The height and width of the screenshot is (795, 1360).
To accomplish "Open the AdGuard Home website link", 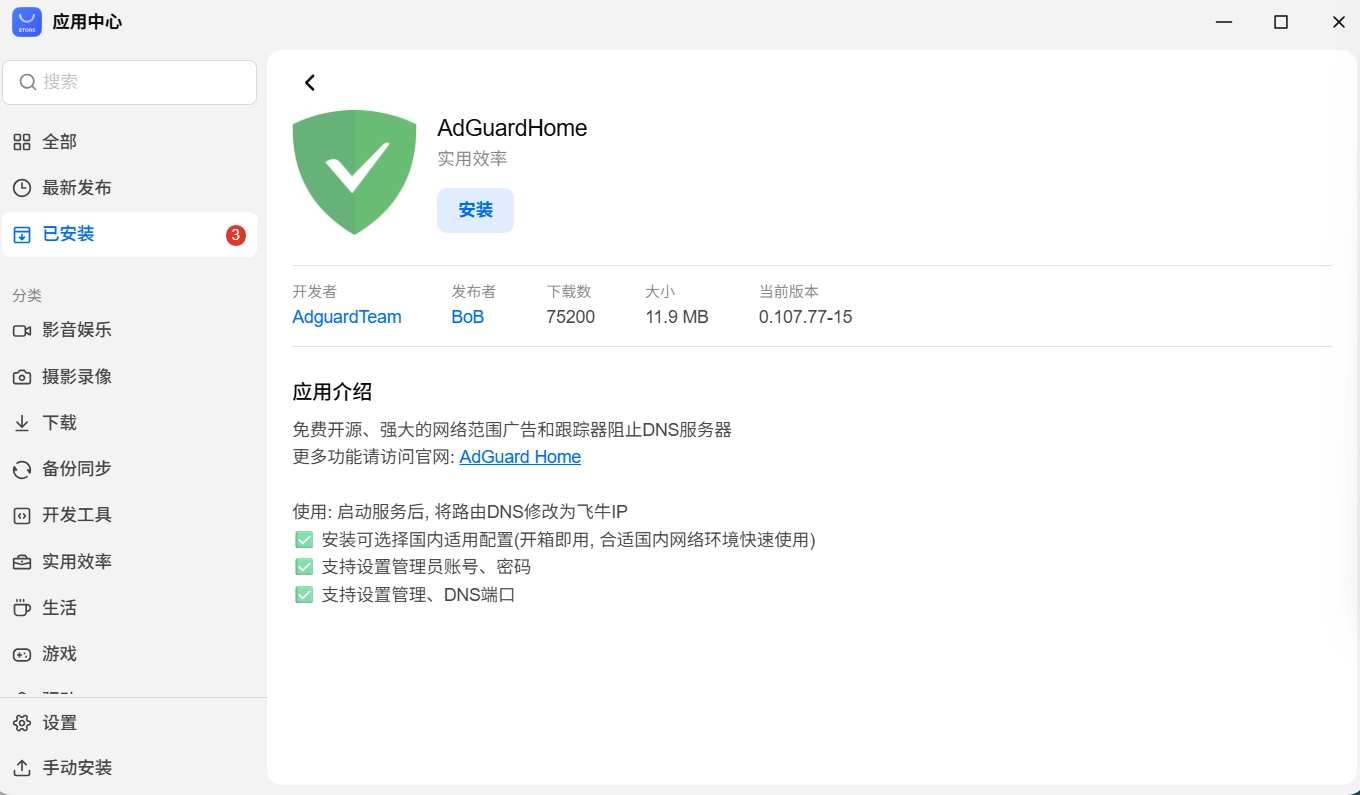I will [x=520, y=457].
